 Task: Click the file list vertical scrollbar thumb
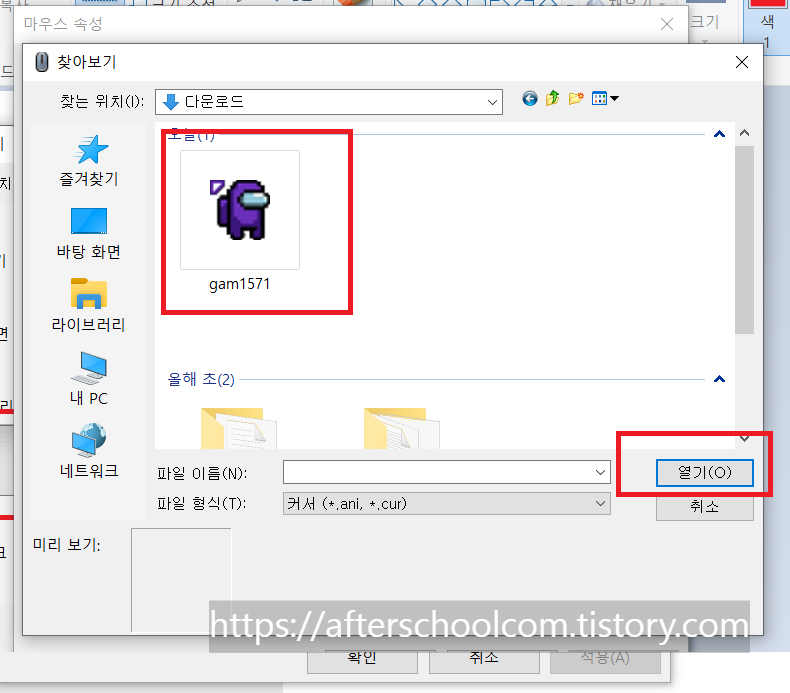click(x=744, y=240)
